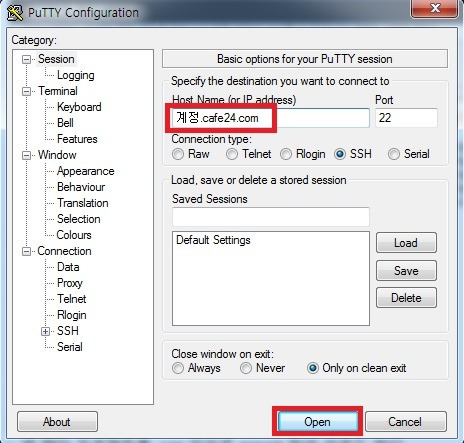Collapse the Session tree node
Screen dimensions: 464x443
(x=26, y=59)
